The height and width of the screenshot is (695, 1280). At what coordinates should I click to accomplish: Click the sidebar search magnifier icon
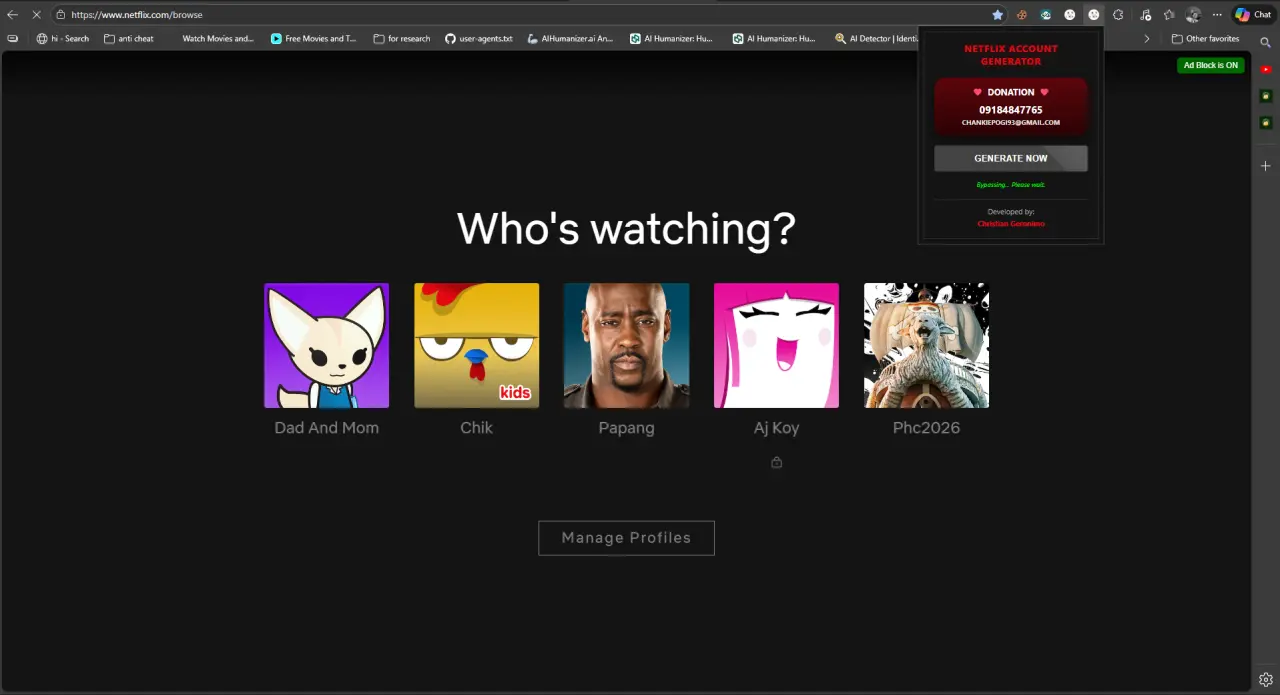tap(1265, 43)
